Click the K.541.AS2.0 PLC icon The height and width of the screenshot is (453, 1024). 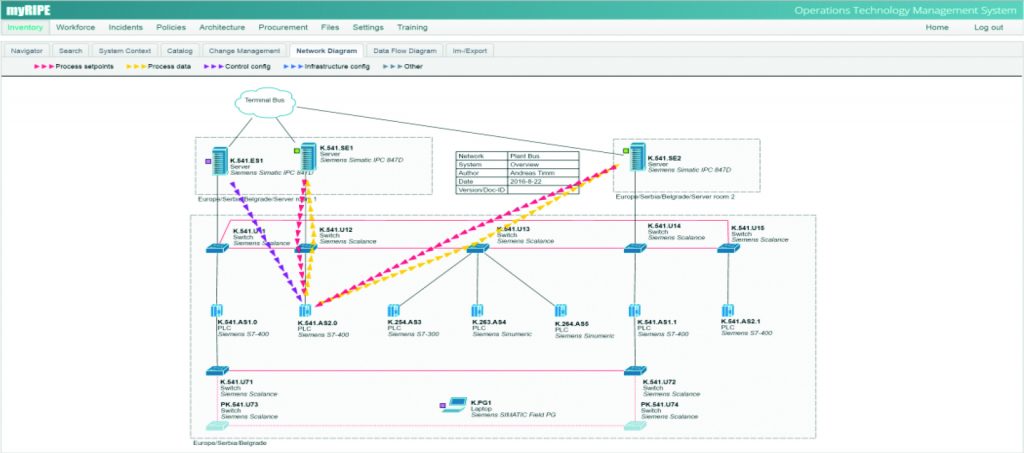(305, 310)
